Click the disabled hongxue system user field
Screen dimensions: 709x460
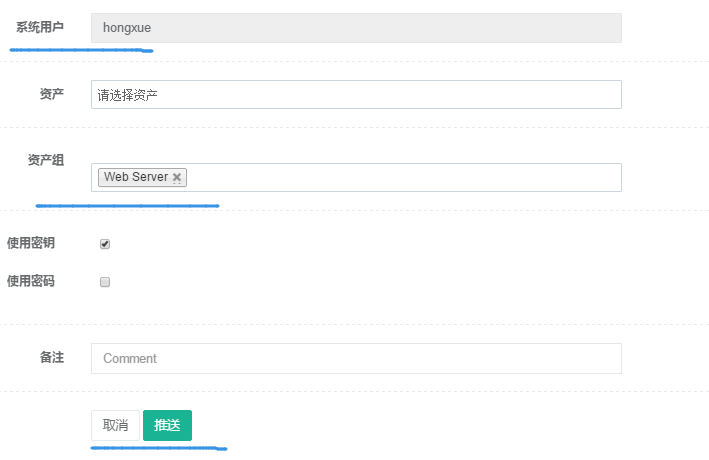point(355,28)
